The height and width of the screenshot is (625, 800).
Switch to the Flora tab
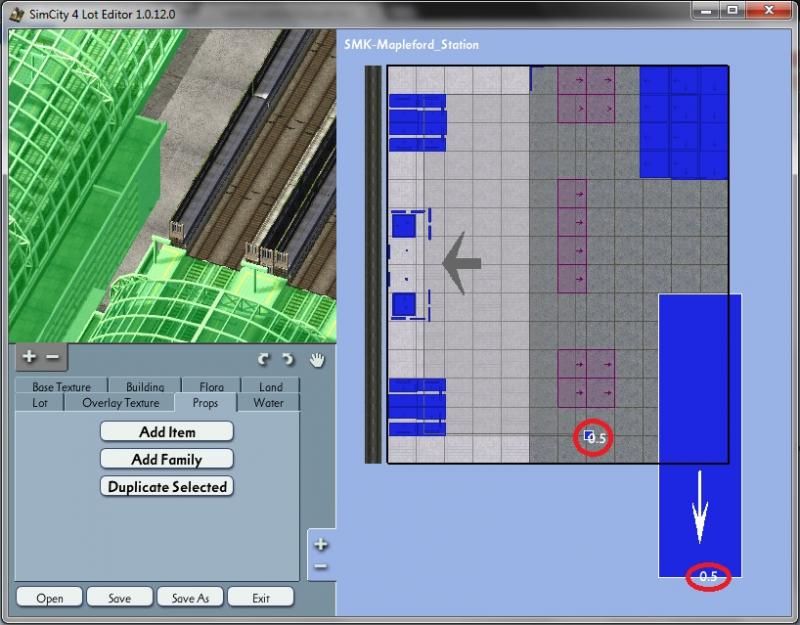click(x=211, y=386)
